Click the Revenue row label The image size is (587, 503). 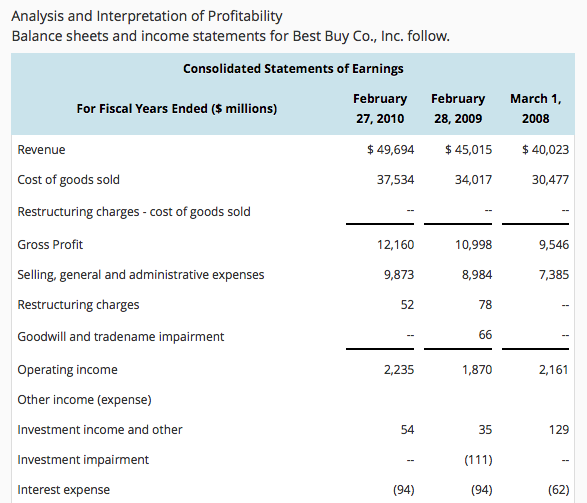tap(41, 150)
